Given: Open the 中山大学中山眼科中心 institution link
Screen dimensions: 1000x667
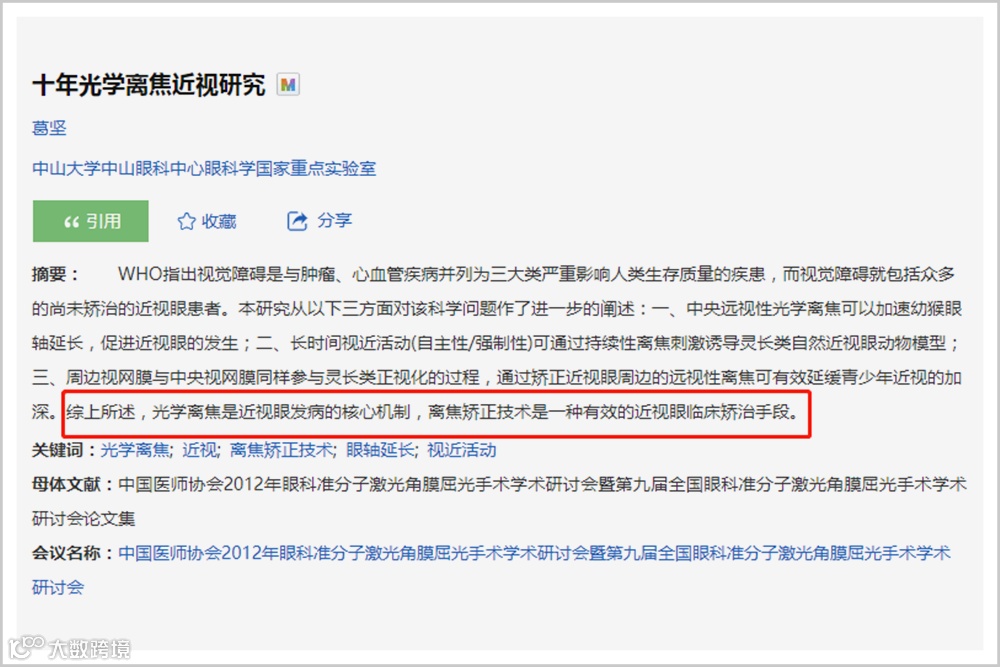Looking at the screenshot, I should pyautogui.click(x=204, y=168).
